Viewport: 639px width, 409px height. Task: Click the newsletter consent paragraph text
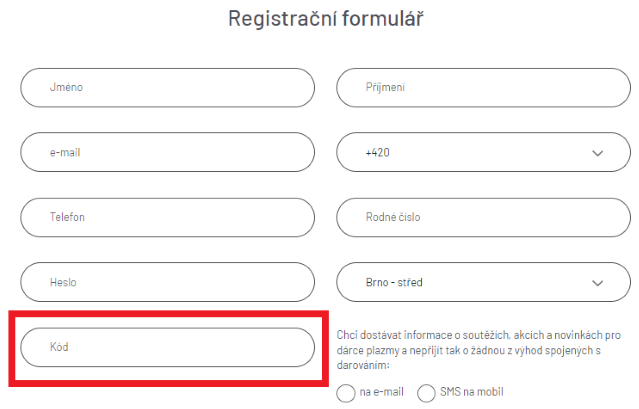click(479, 351)
